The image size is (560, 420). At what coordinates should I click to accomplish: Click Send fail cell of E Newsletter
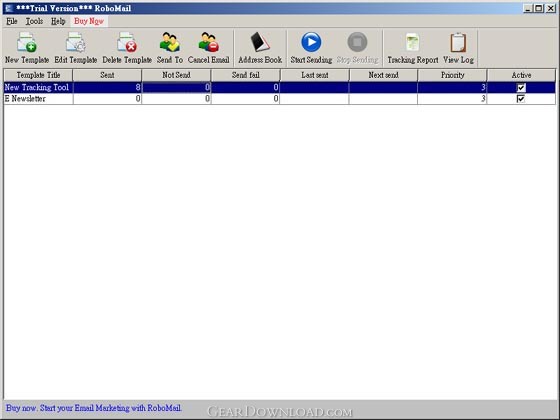coord(246,99)
